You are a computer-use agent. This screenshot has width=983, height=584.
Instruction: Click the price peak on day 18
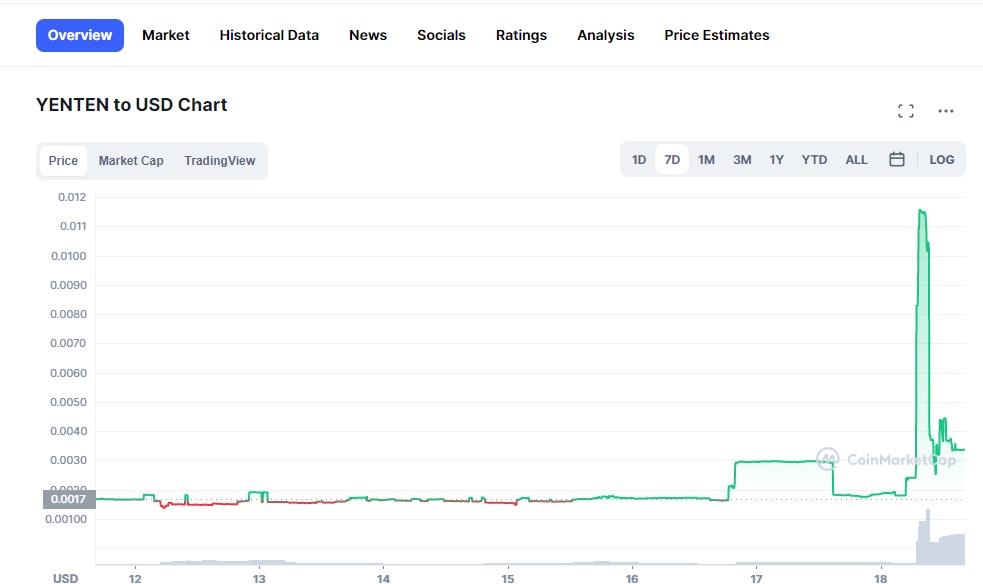point(920,211)
